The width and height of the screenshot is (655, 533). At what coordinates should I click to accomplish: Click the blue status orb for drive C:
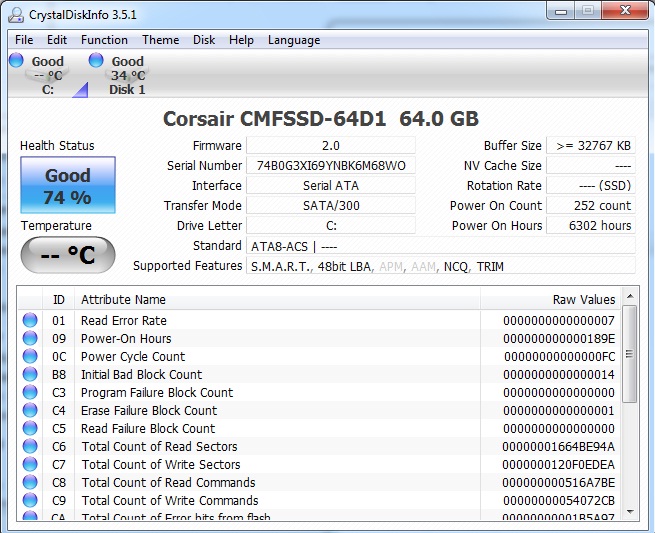[x=16, y=60]
